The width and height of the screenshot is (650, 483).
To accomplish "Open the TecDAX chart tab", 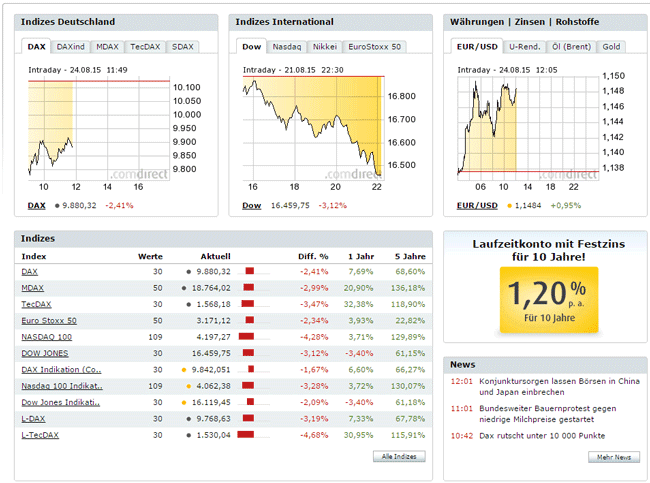I will [145, 47].
